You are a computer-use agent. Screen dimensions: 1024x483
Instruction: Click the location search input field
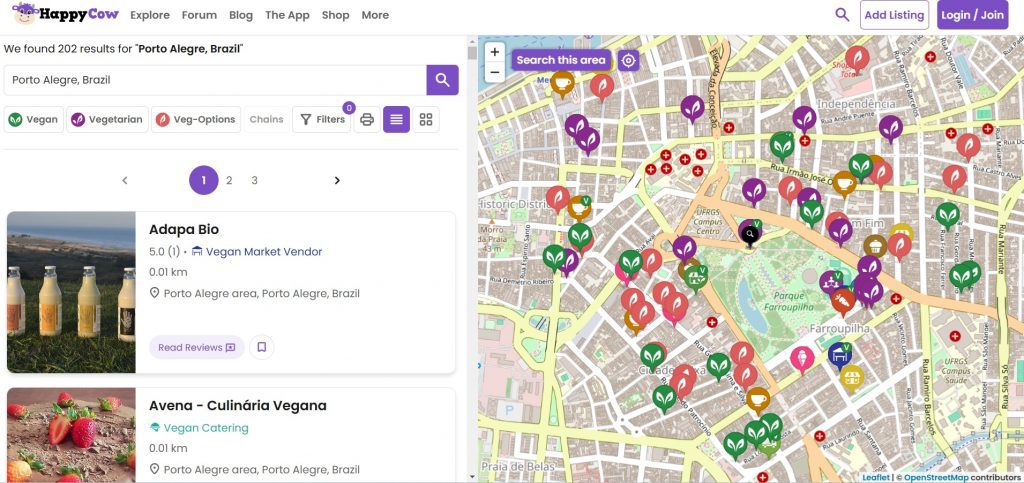point(216,80)
